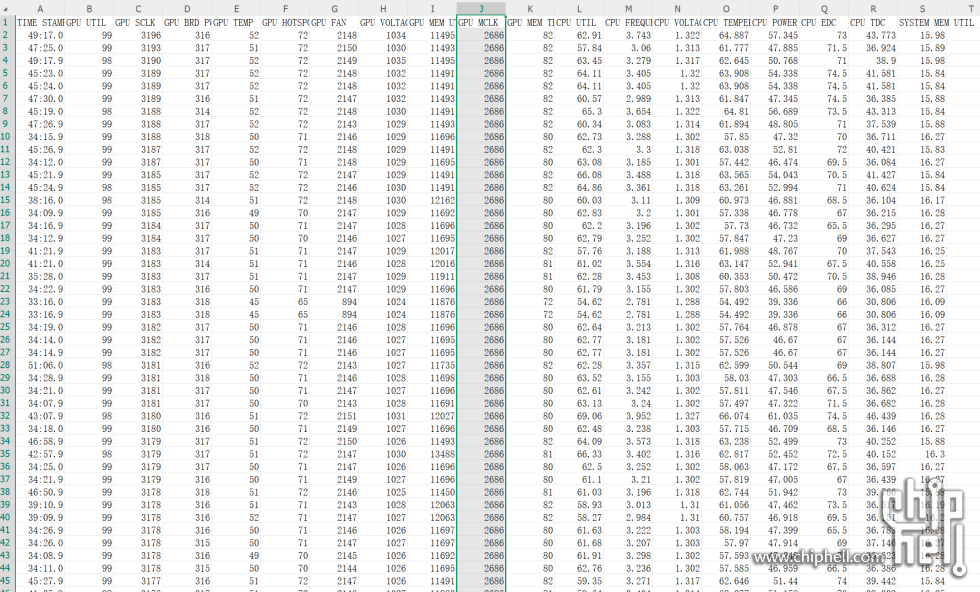Select the time stamp cell "49:17.0"

point(40,35)
